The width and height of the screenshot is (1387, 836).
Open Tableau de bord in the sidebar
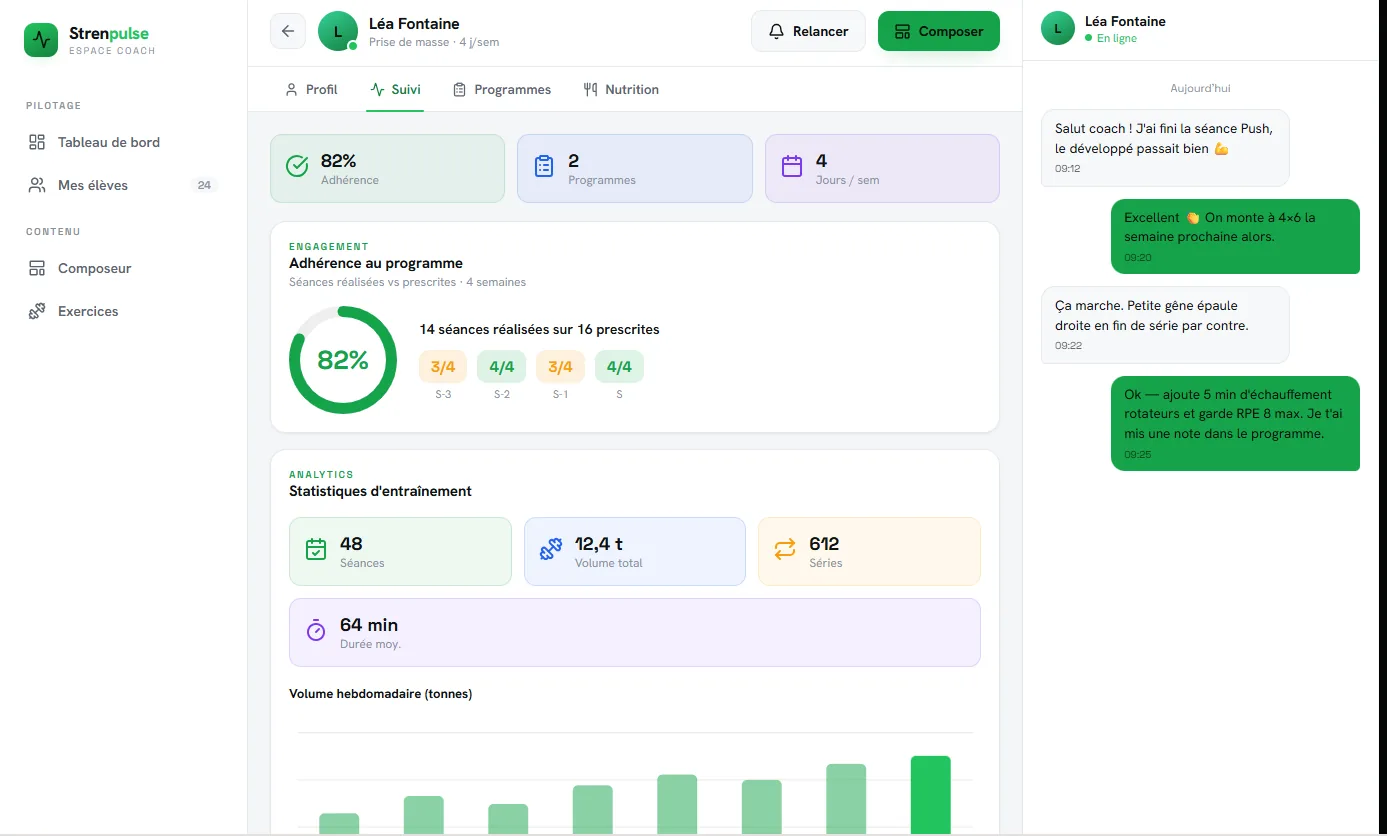(123, 142)
